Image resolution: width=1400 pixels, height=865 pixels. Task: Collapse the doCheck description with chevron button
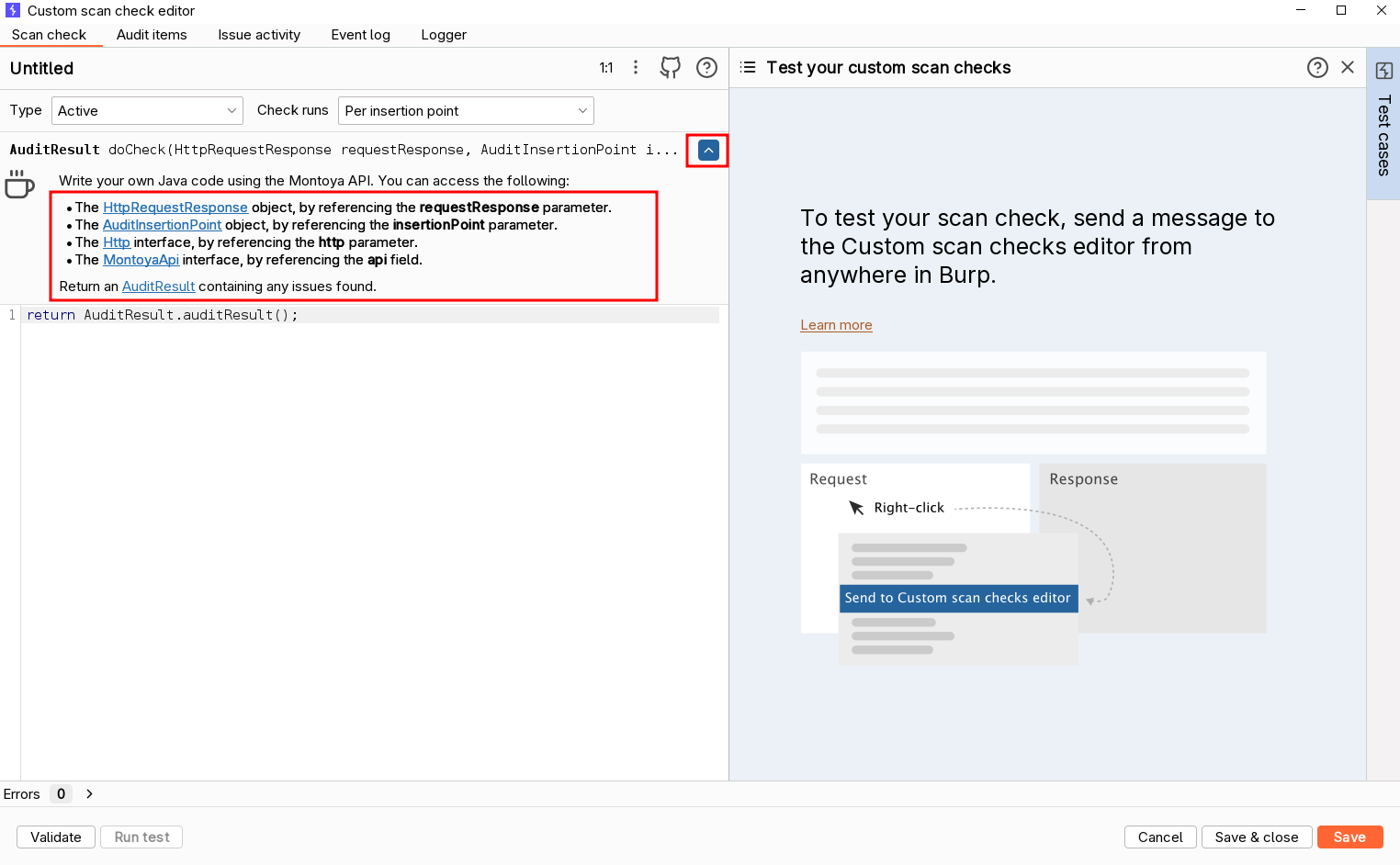point(708,150)
